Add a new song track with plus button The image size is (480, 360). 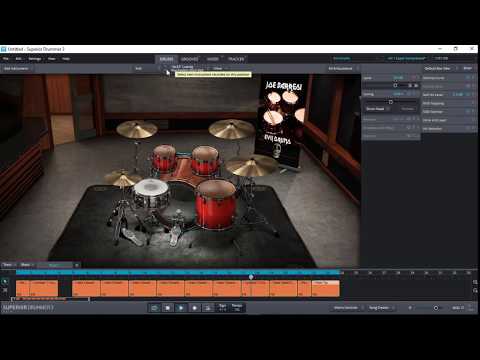point(77,265)
